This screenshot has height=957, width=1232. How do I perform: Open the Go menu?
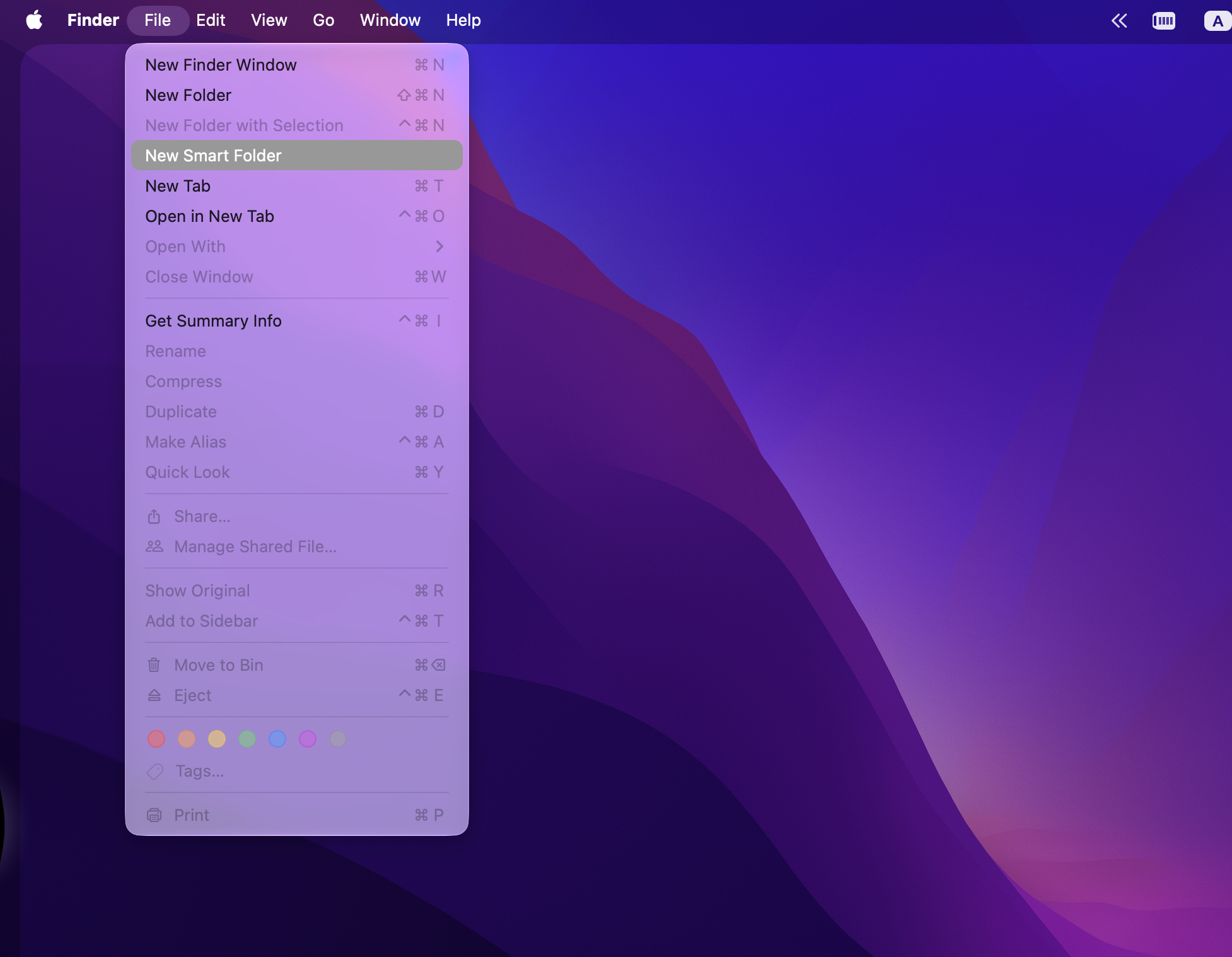pos(323,20)
